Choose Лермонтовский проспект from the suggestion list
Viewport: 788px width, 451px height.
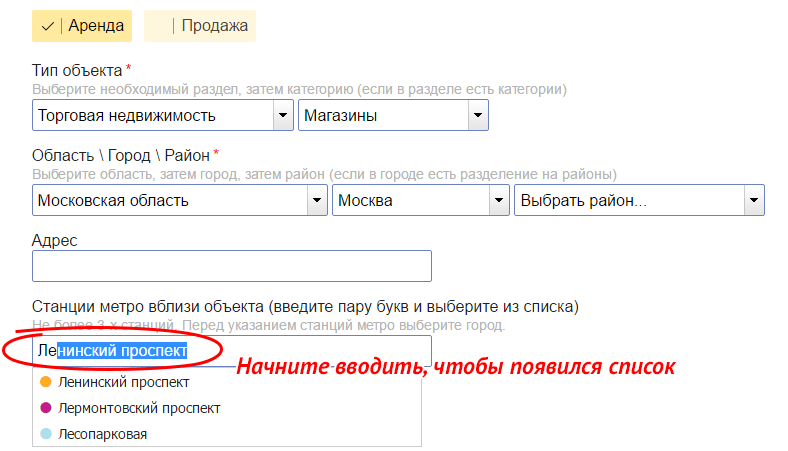coord(139,408)
